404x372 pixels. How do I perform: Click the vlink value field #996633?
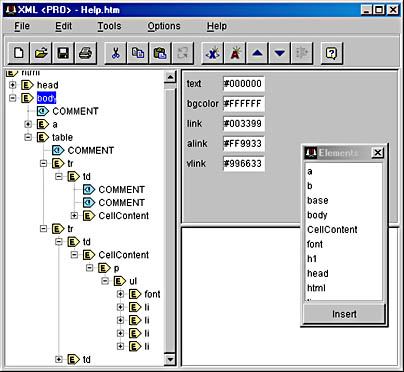coord(244,164)
